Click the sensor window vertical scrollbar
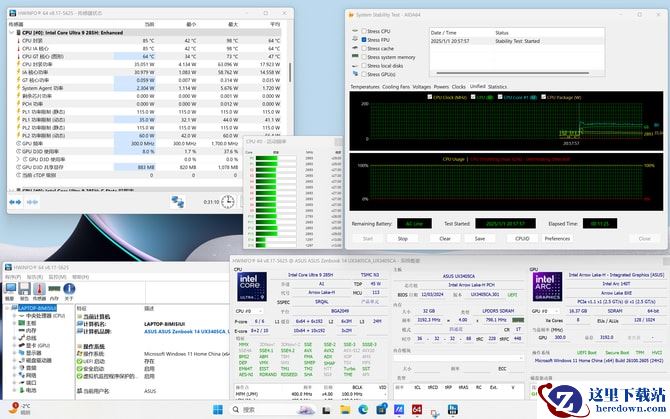The height and width of the screenshot is (419, 670). [290, 73]
